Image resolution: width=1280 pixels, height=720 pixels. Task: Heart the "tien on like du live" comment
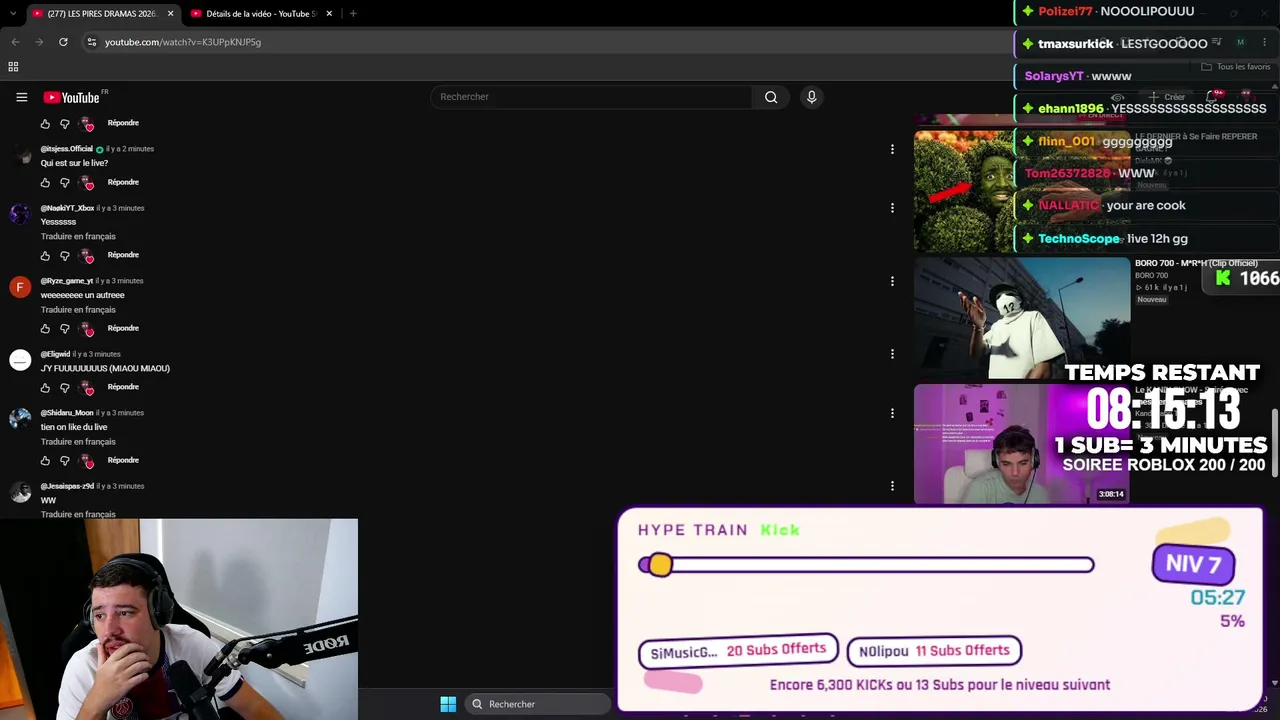(x=88, y=461)
